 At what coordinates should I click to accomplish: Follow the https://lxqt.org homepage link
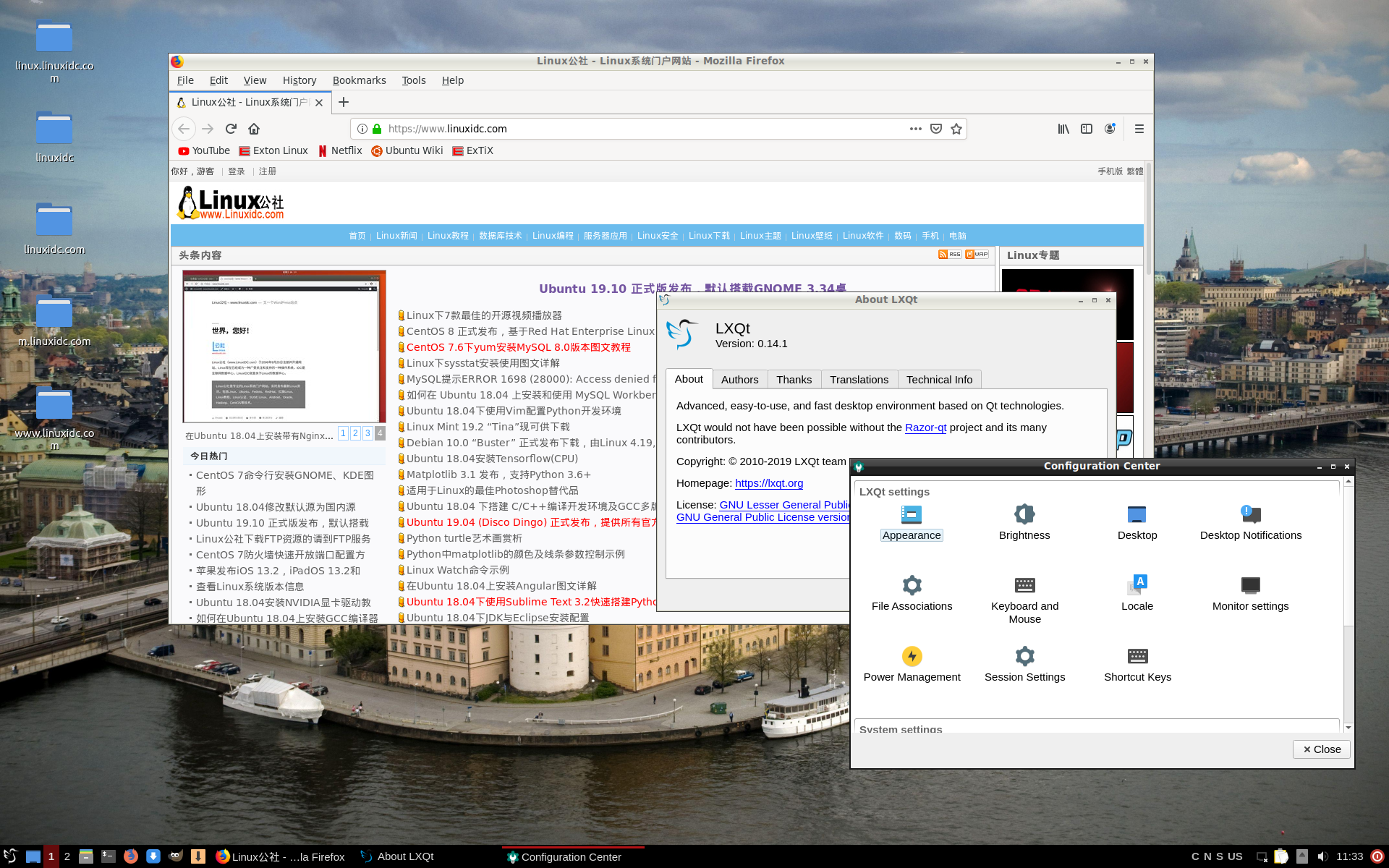coord(769,483)
